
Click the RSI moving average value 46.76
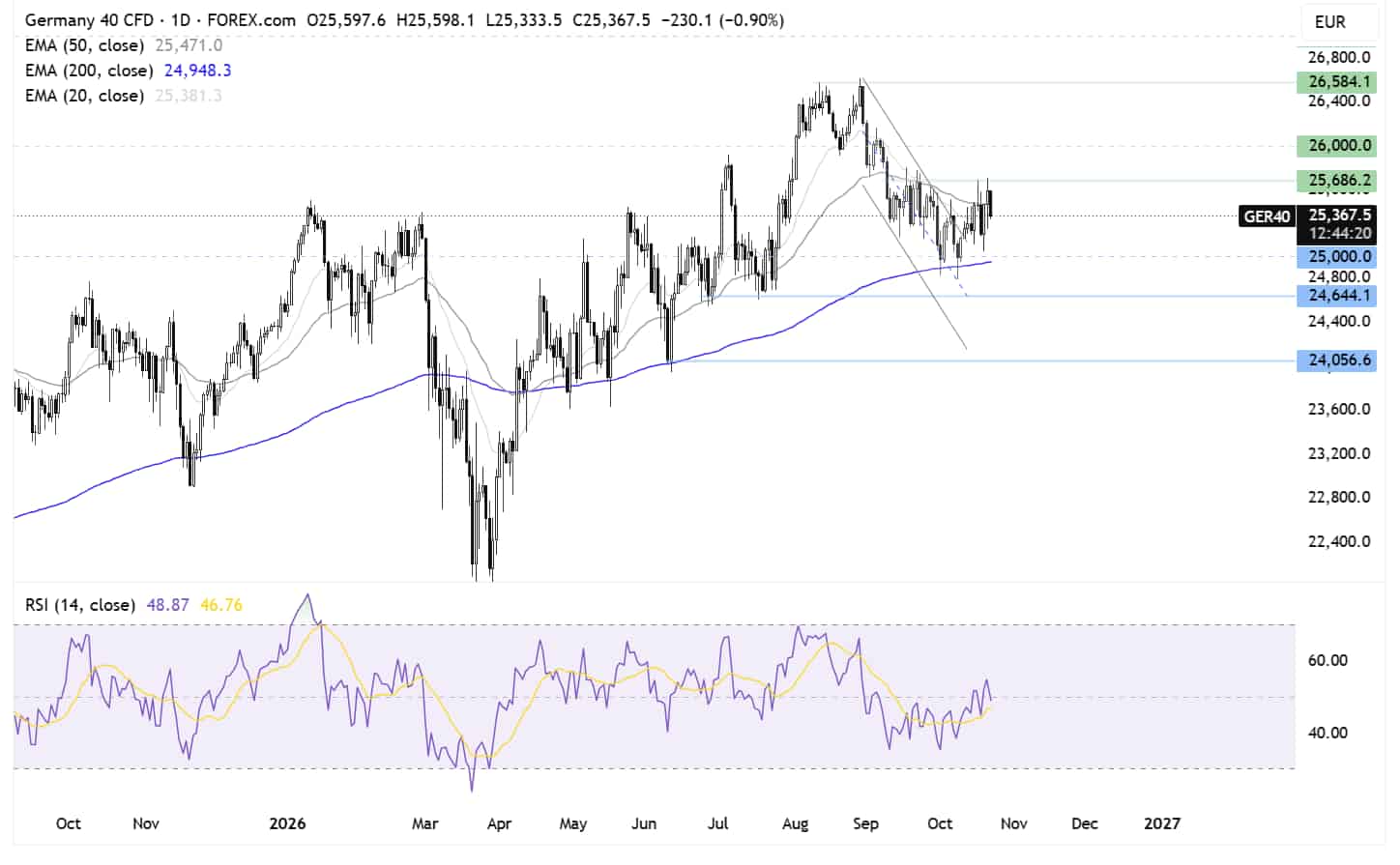point(221,605)
